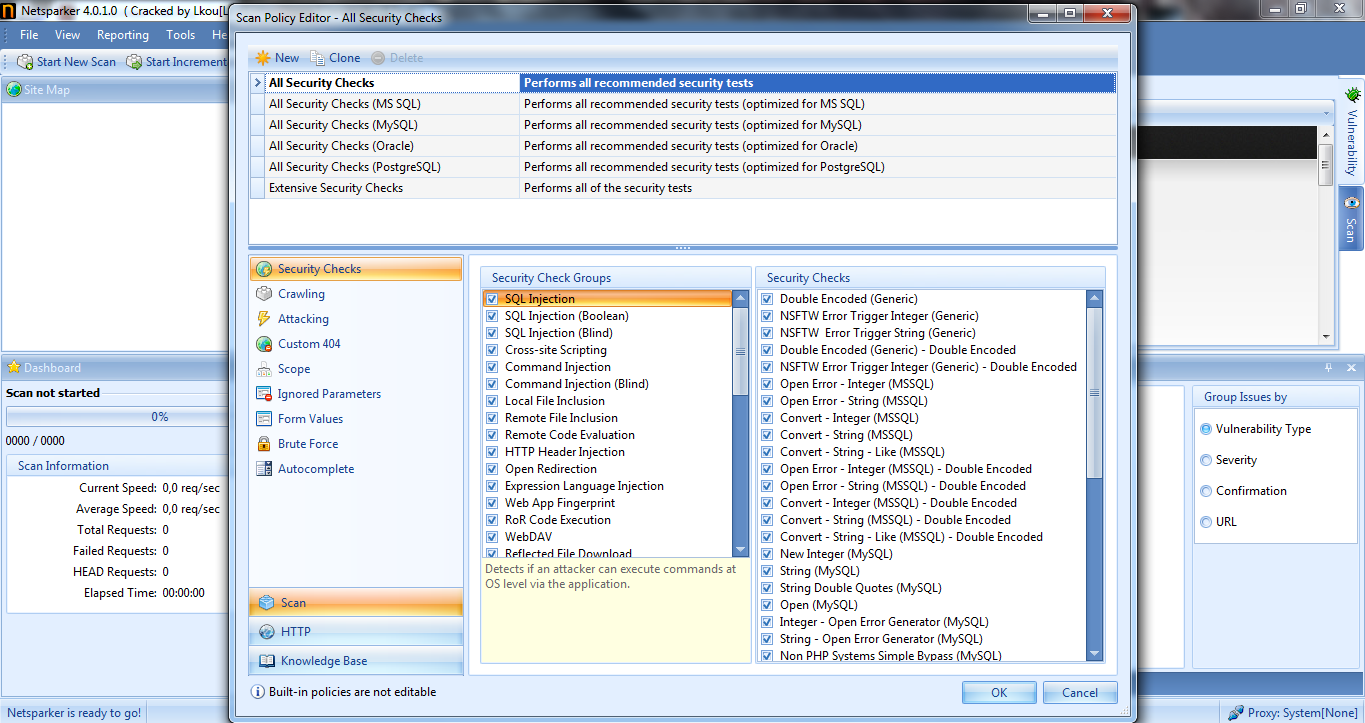The image size is (1365, 723).
Task: Toggle the WebDAV check group checkbox
Action: [491, 537]
